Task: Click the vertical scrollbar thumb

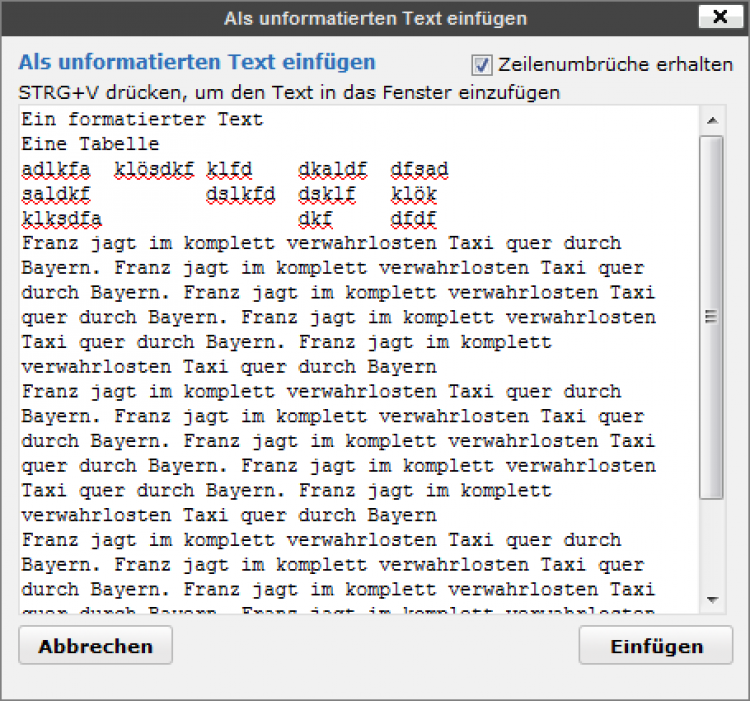Action: pos(711,316)
